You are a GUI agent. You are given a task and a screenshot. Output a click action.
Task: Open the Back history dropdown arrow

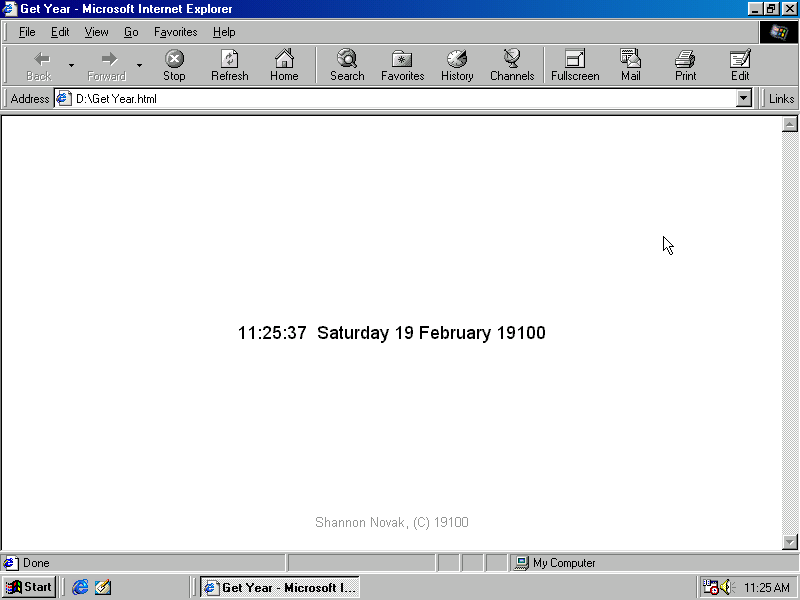pyautogui.click(x=71, y=65)
